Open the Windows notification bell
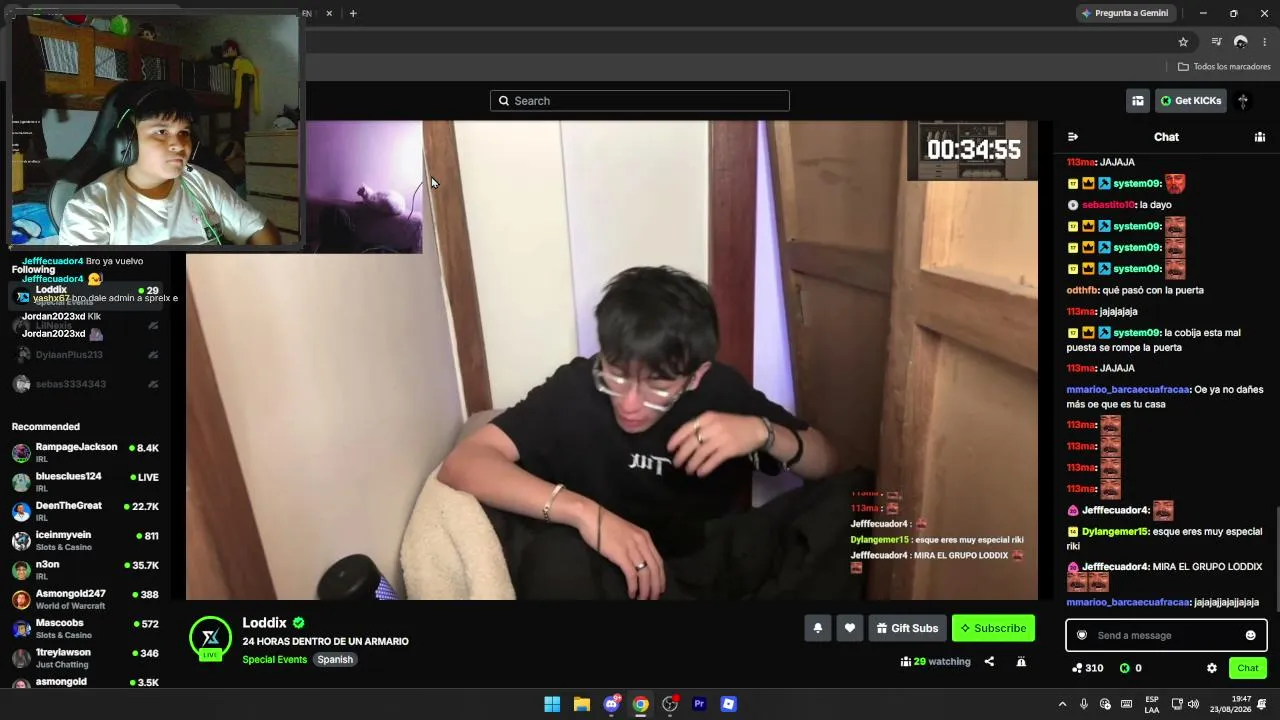This screenshot has height=720, width=1280. 1262,704
